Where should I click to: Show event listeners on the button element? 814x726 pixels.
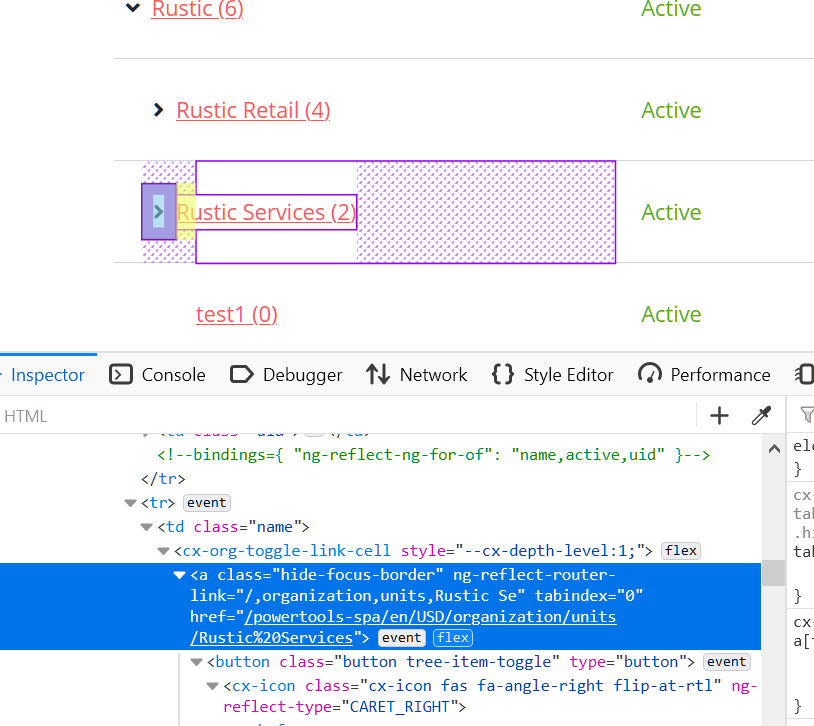pyautogui.click(x=726, y=662)
